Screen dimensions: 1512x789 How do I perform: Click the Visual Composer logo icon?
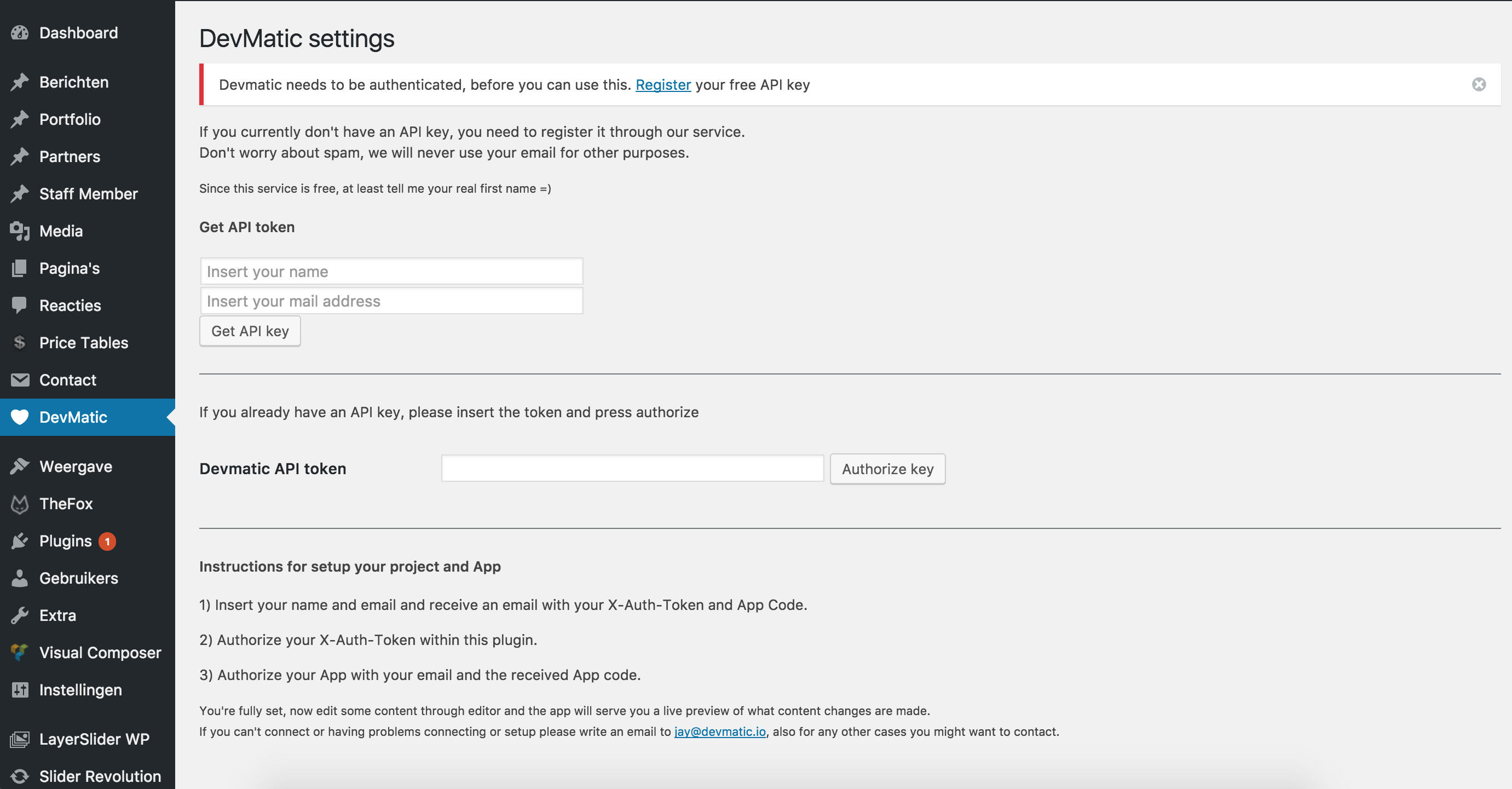pyautogui.click(x=19, y=652)
